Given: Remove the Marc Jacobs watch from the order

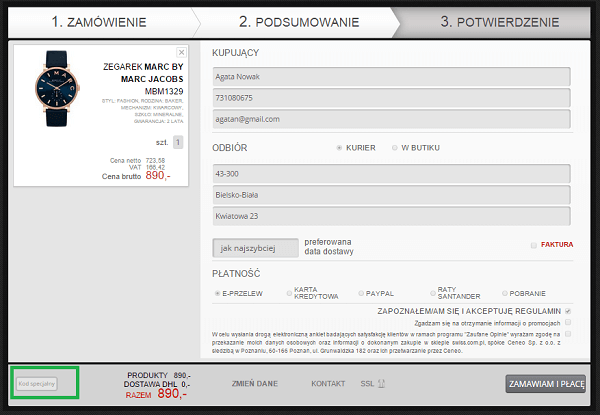Looking at the screenshot, I should [x=181, y=52].
